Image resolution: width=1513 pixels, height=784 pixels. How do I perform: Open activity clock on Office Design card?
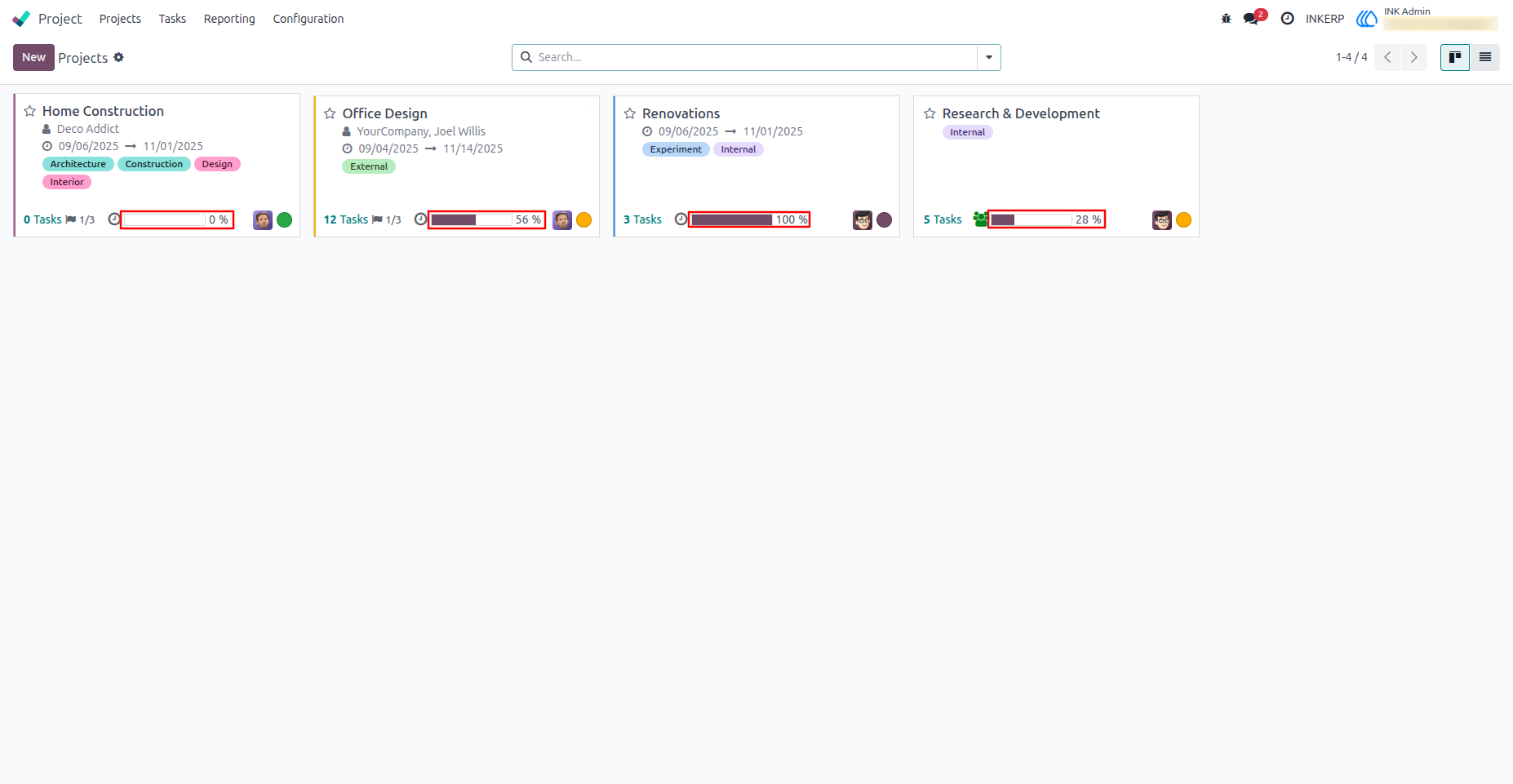420,219
